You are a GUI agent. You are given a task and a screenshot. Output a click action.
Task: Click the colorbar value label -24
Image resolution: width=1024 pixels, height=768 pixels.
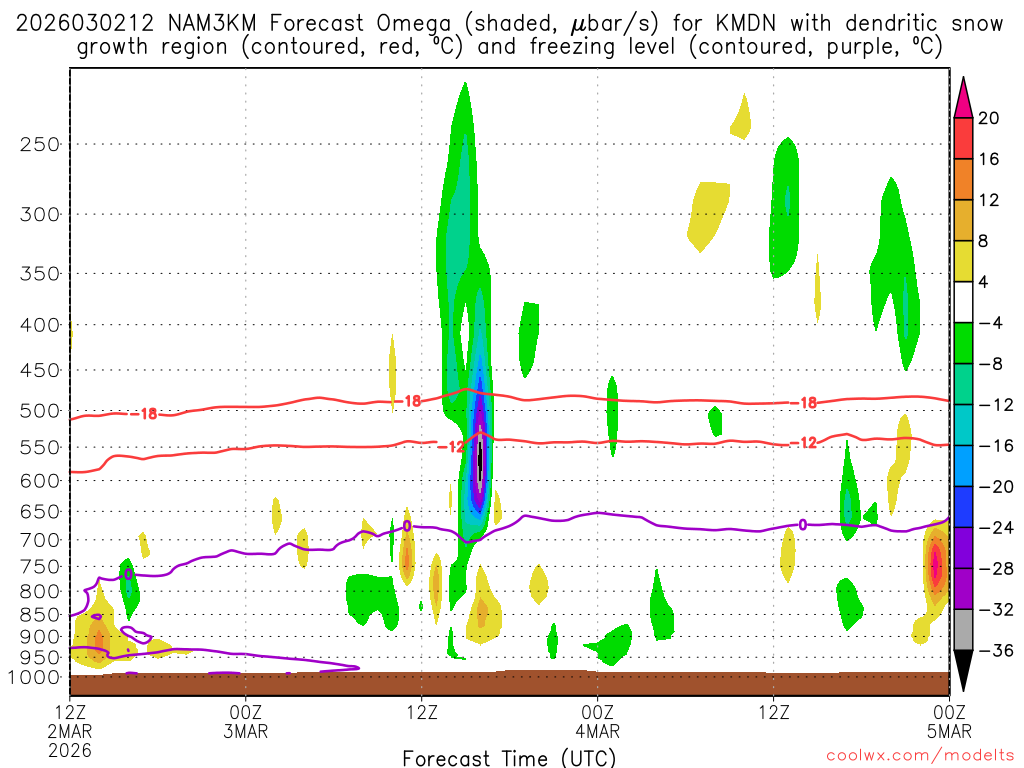point(995,528)
